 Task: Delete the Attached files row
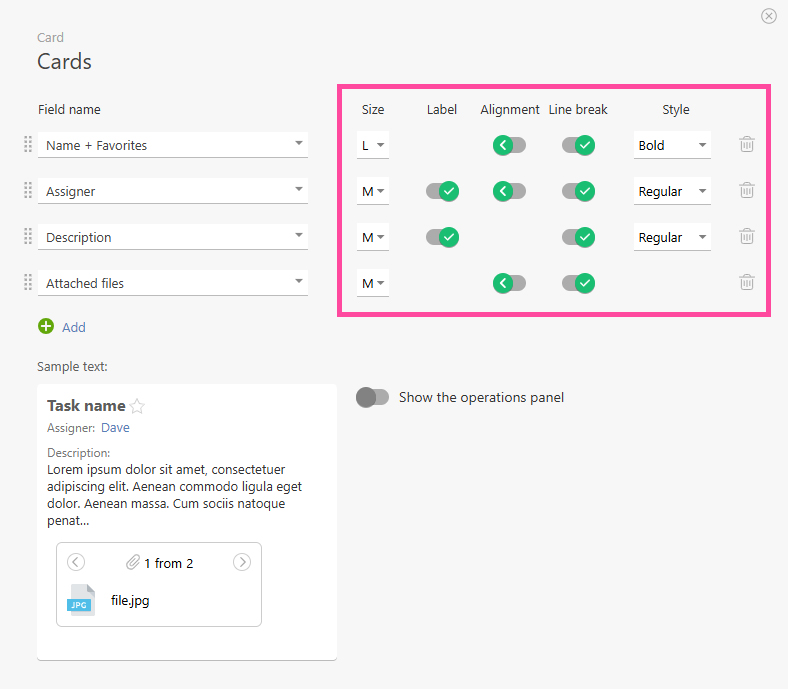(x=746, y=283)
